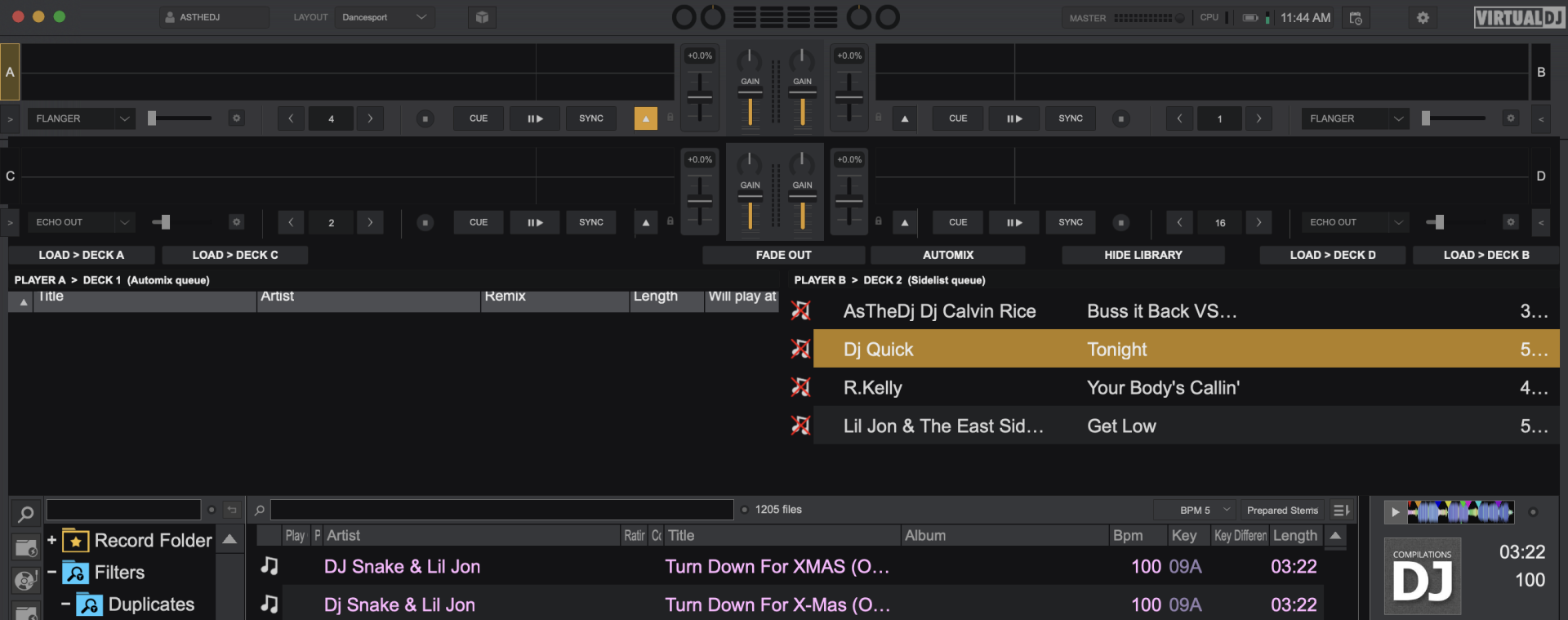Select deck D letter tab
Viewport: 1568px width, 620px height.
point(1541,176)
